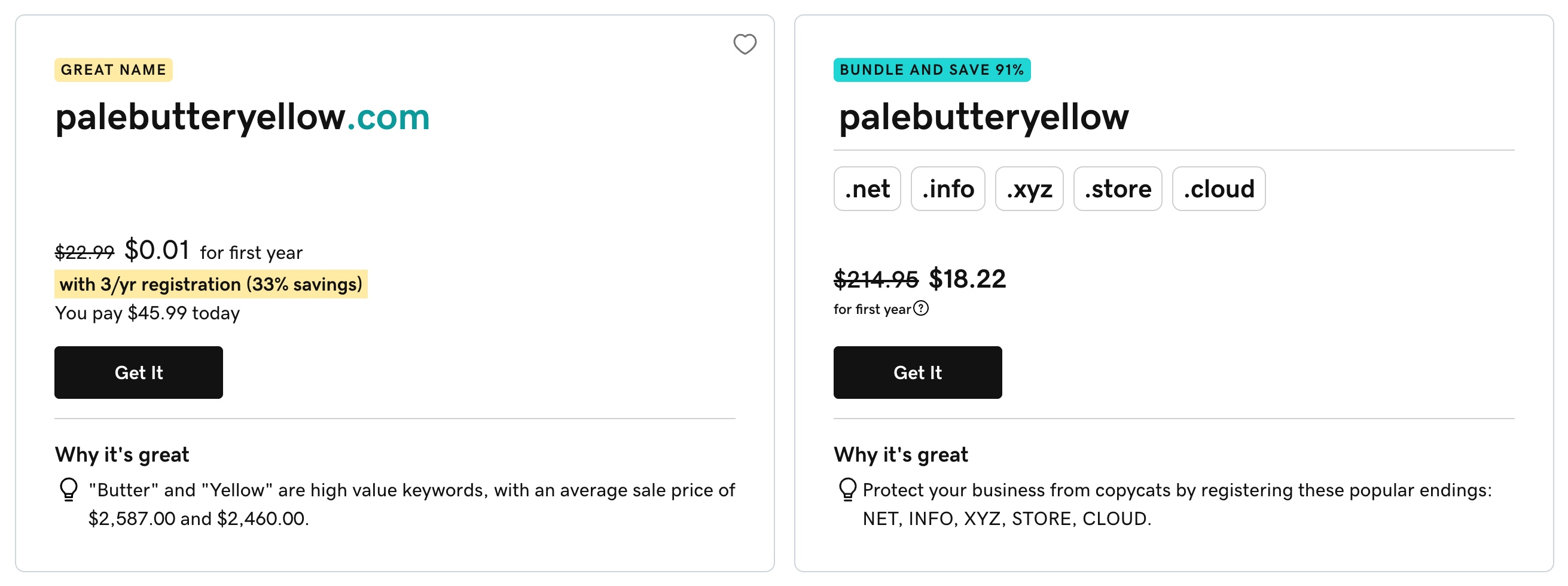Select the .xyz extension chip
Image resolution: width=1568 pixels, height=586 pixels.
(x=1029, y=188)
